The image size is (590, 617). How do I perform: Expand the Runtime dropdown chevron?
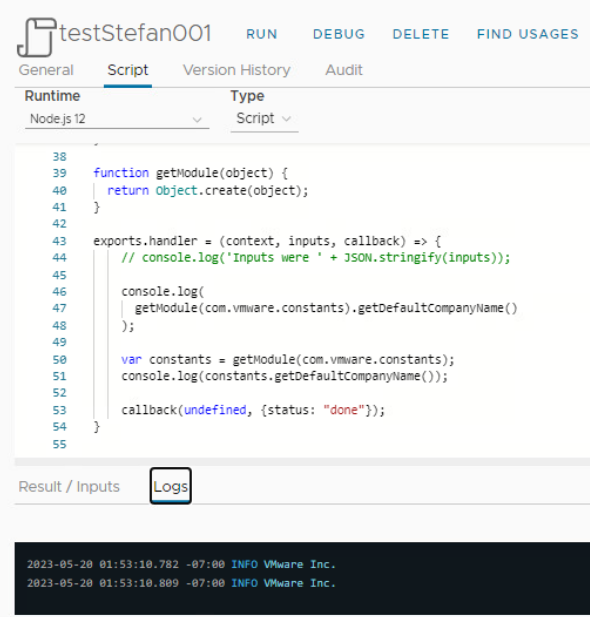[197, 120]
